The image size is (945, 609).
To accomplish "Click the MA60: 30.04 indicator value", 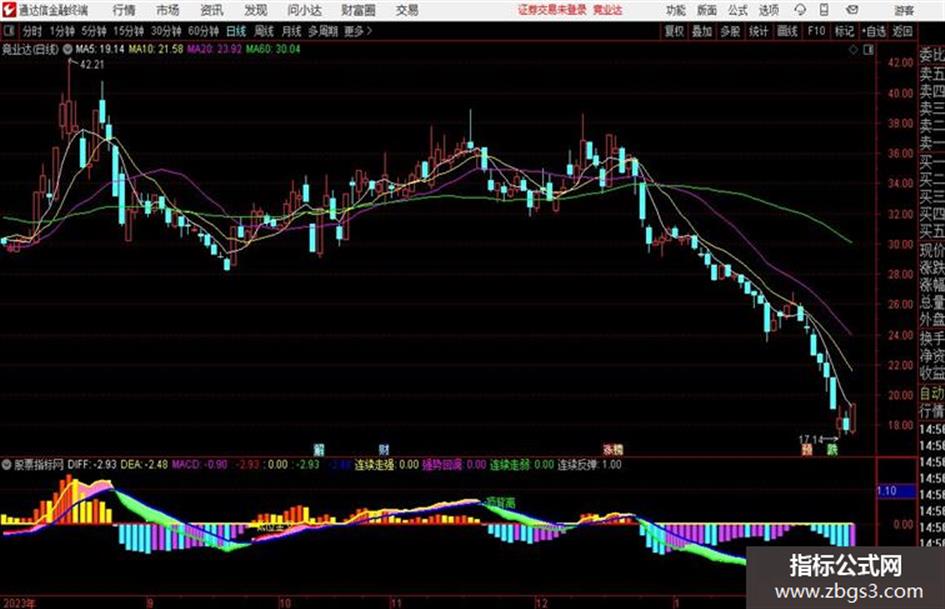I will click(273, 49).
